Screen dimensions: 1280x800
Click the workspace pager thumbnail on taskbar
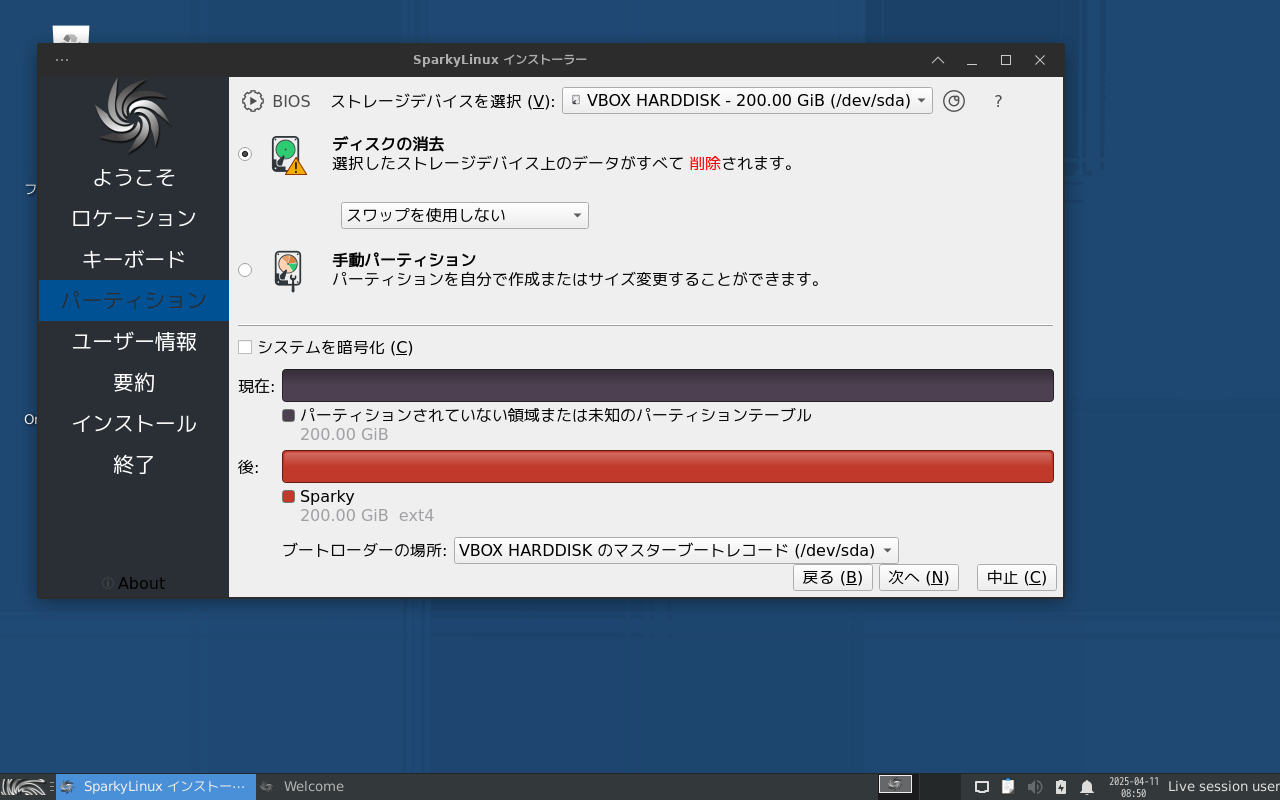[x=895, y=785]
